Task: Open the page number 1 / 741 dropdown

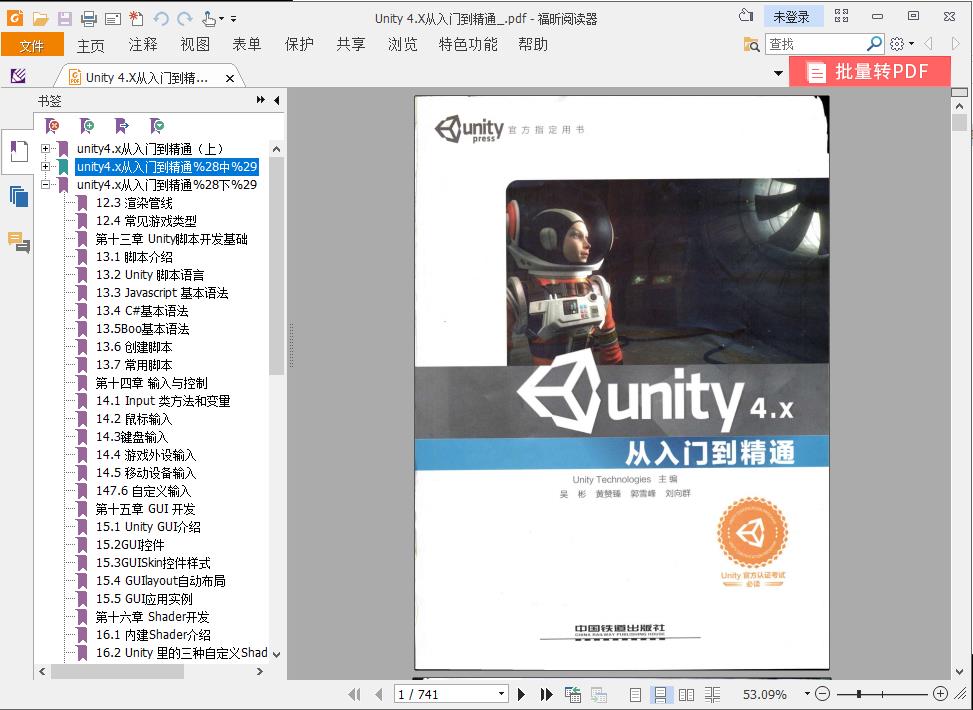Action: click(501, 694)
